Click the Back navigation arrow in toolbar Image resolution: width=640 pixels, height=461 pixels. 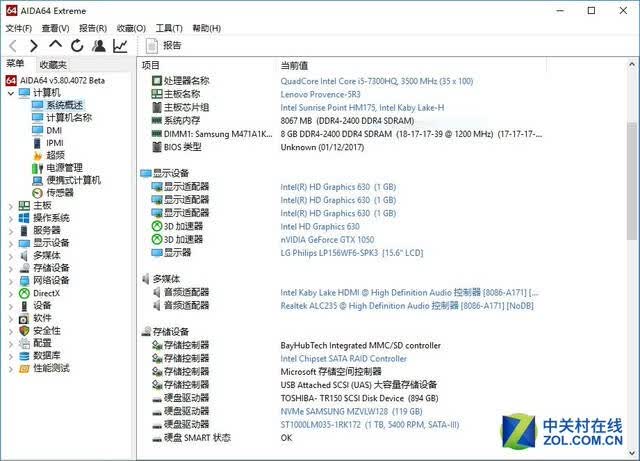tap(13, 46)
